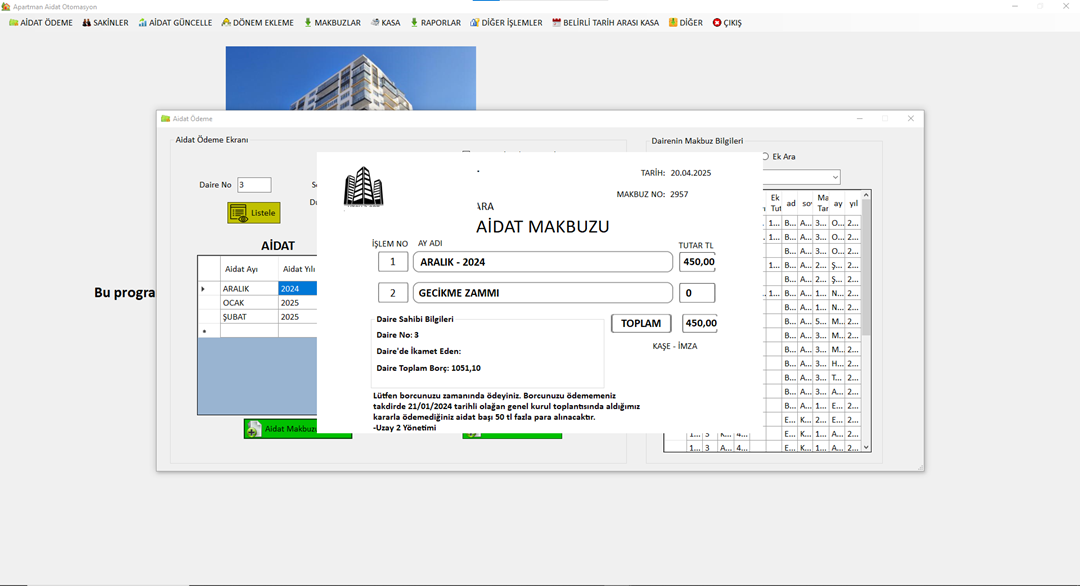Select the ARALIK row in aidat table

point(248,288)
